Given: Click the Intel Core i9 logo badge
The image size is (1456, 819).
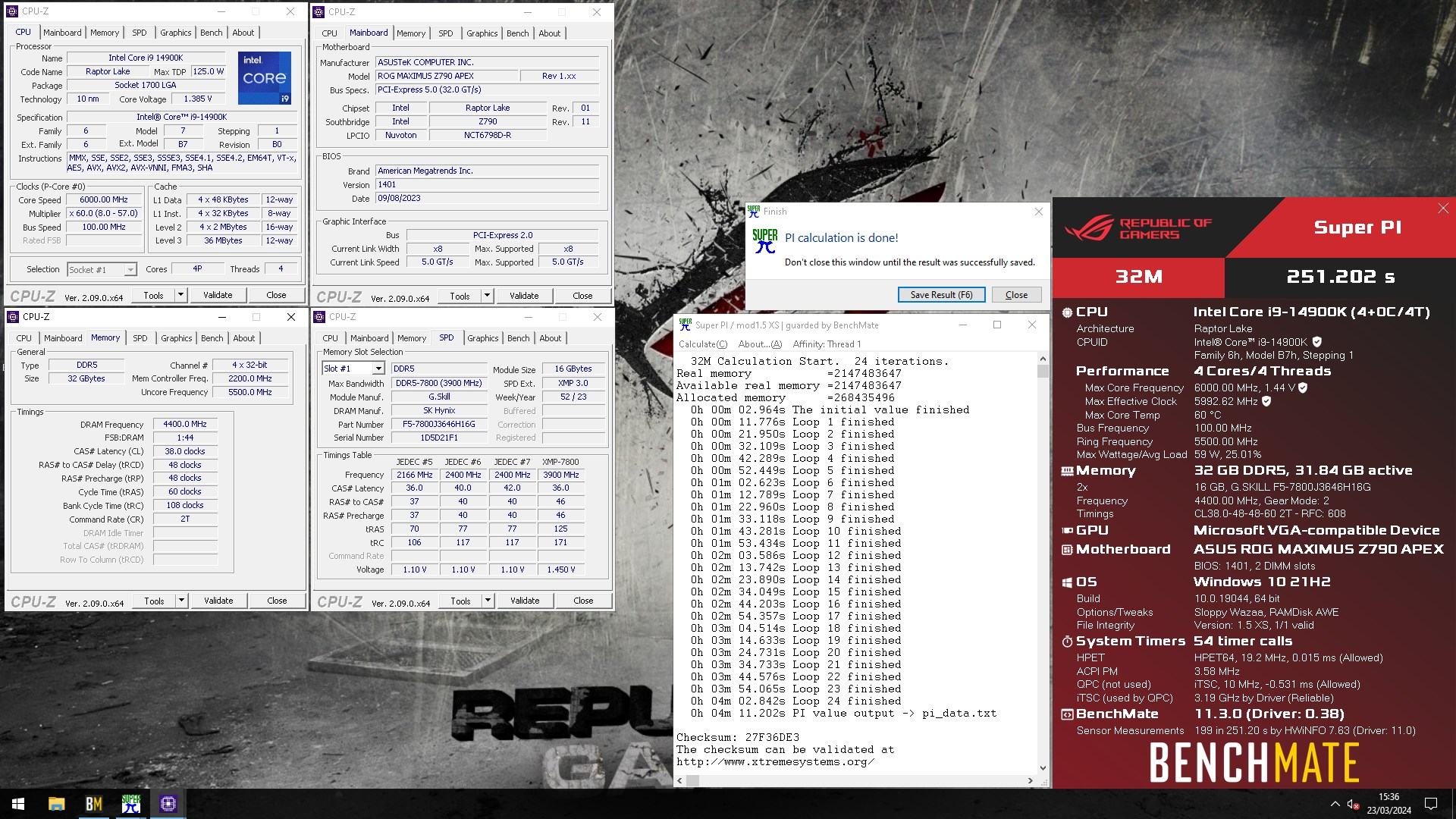Looking at the screenshot, I should (x=265, y=78).
